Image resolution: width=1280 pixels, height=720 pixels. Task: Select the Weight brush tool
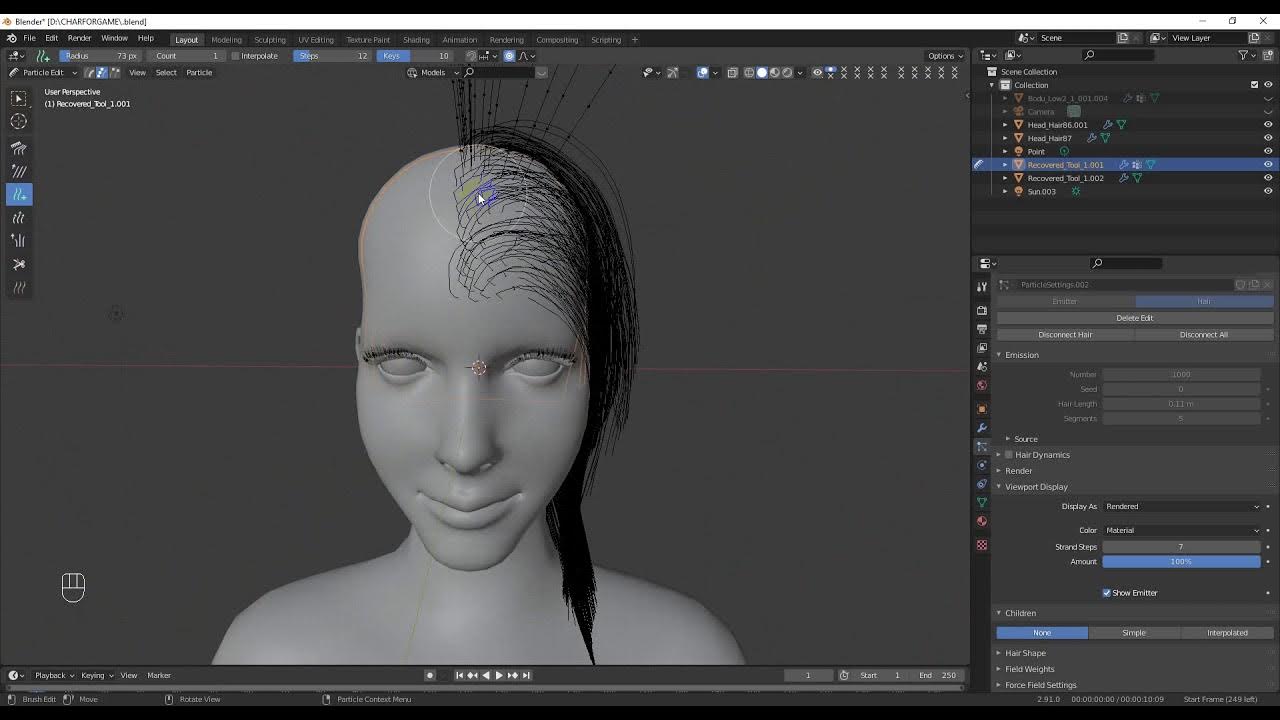click(x=19, y=287)
